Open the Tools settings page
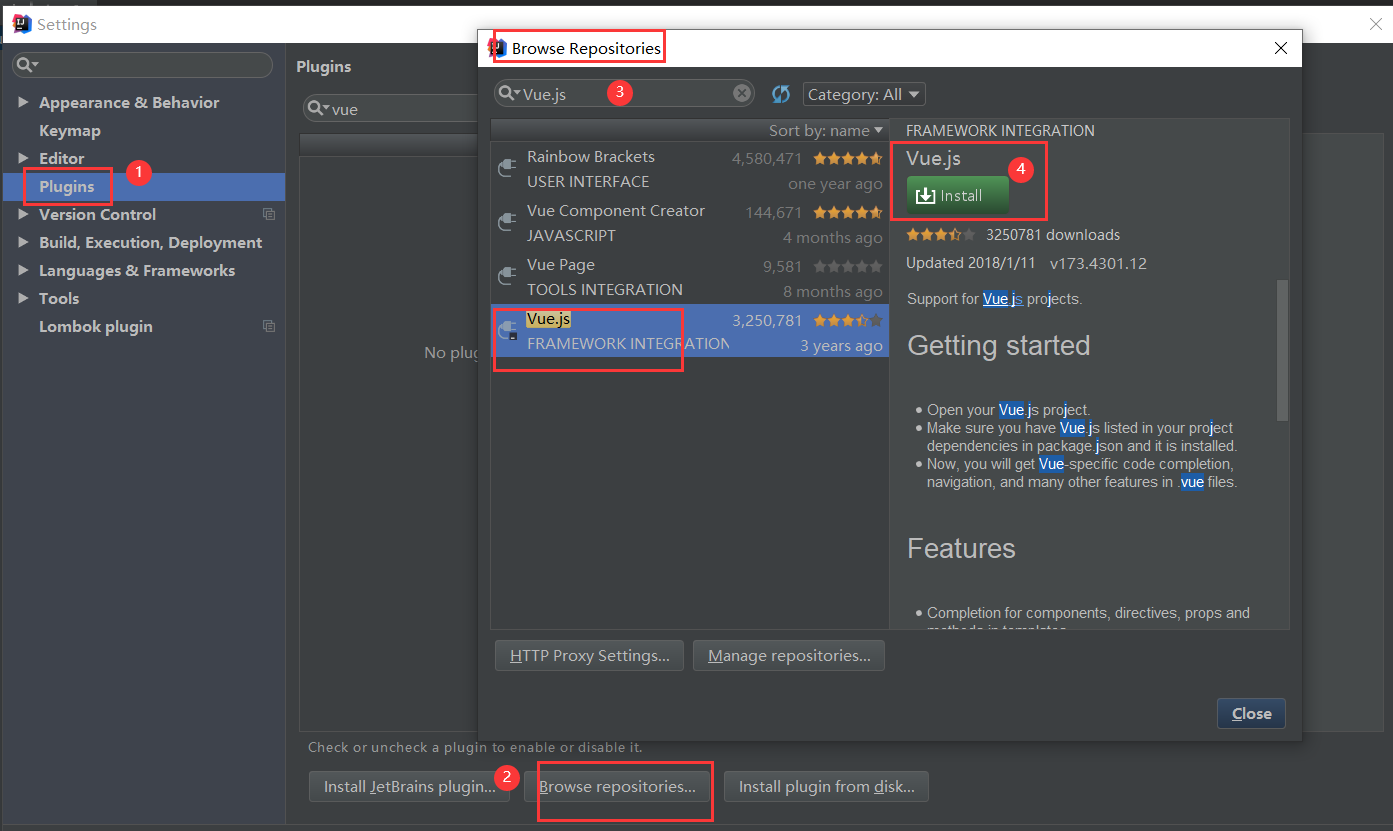1393x831 pixels. coord(59,298)
